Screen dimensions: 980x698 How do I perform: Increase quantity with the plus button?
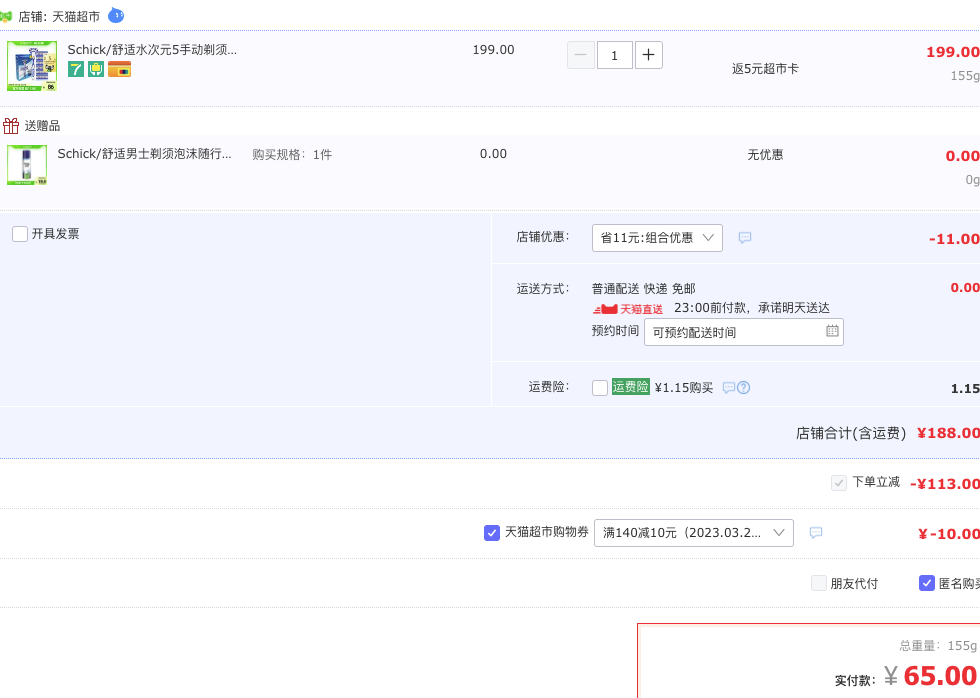(x=649, y=55)
